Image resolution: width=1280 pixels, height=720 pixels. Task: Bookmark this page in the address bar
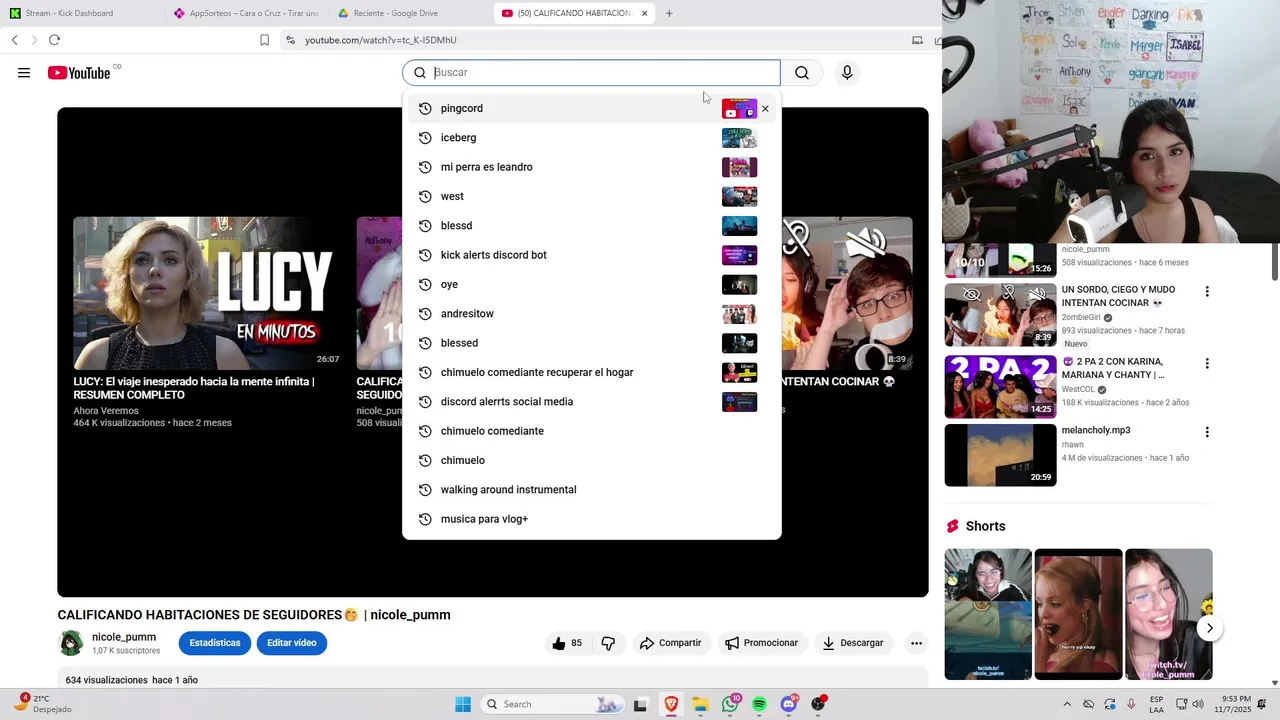[264, 40]
